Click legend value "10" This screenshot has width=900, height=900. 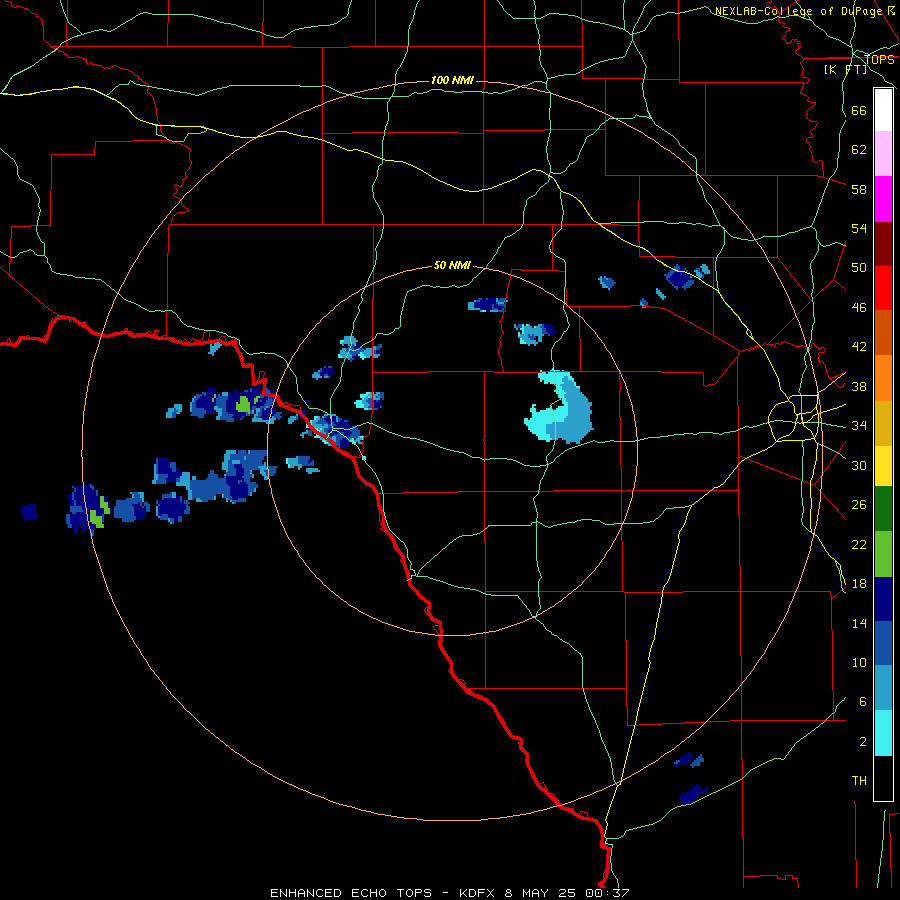[x=859, y=662]
